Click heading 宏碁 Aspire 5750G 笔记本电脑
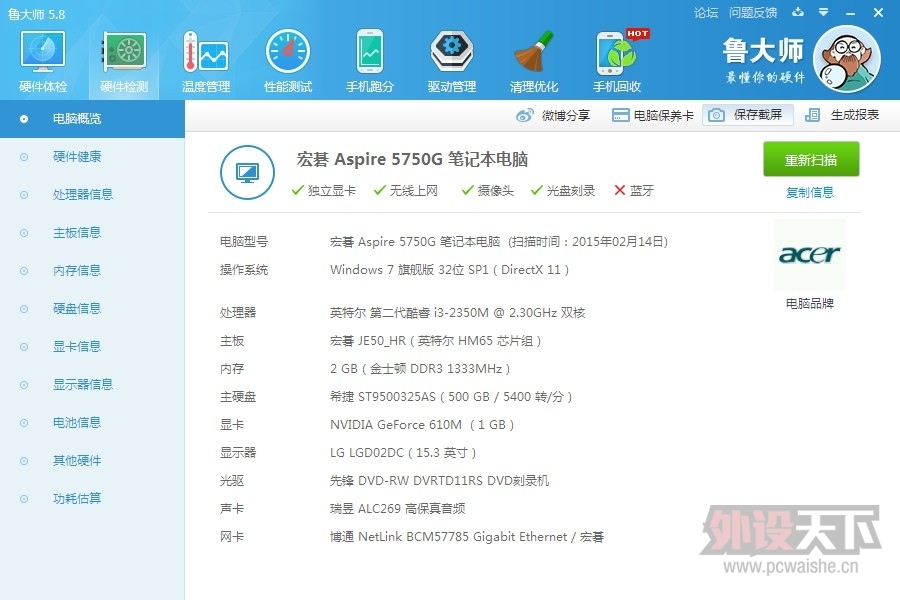Screen dimensions: 900x600 (x=412, y=159)
